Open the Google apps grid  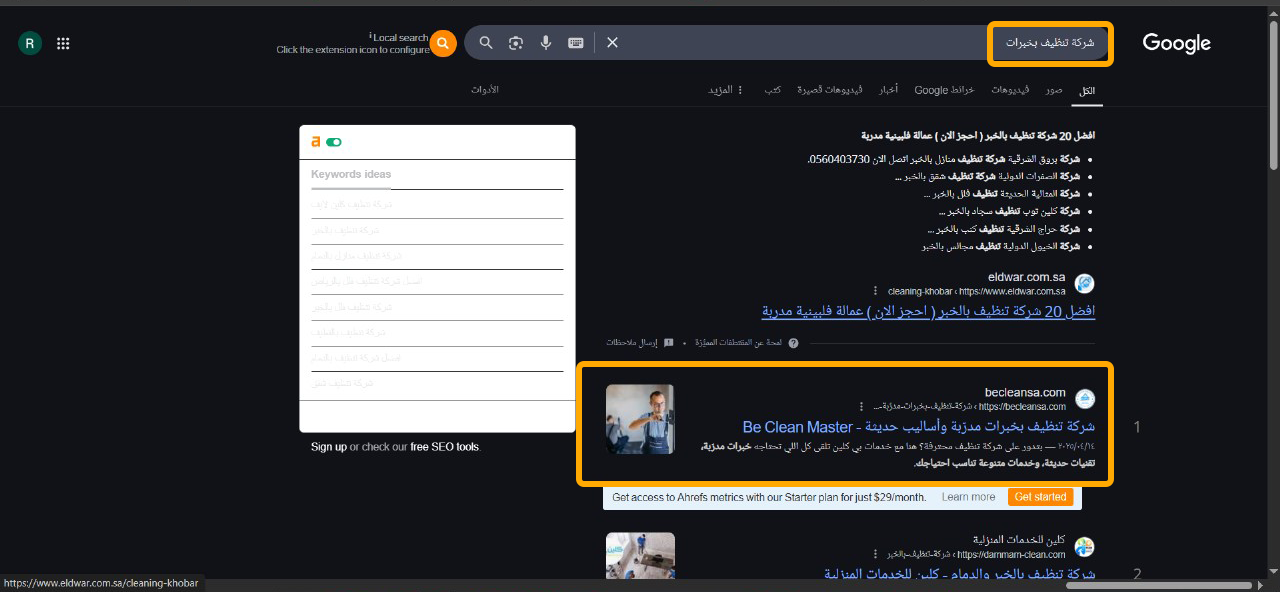click(x=63, y=43)
